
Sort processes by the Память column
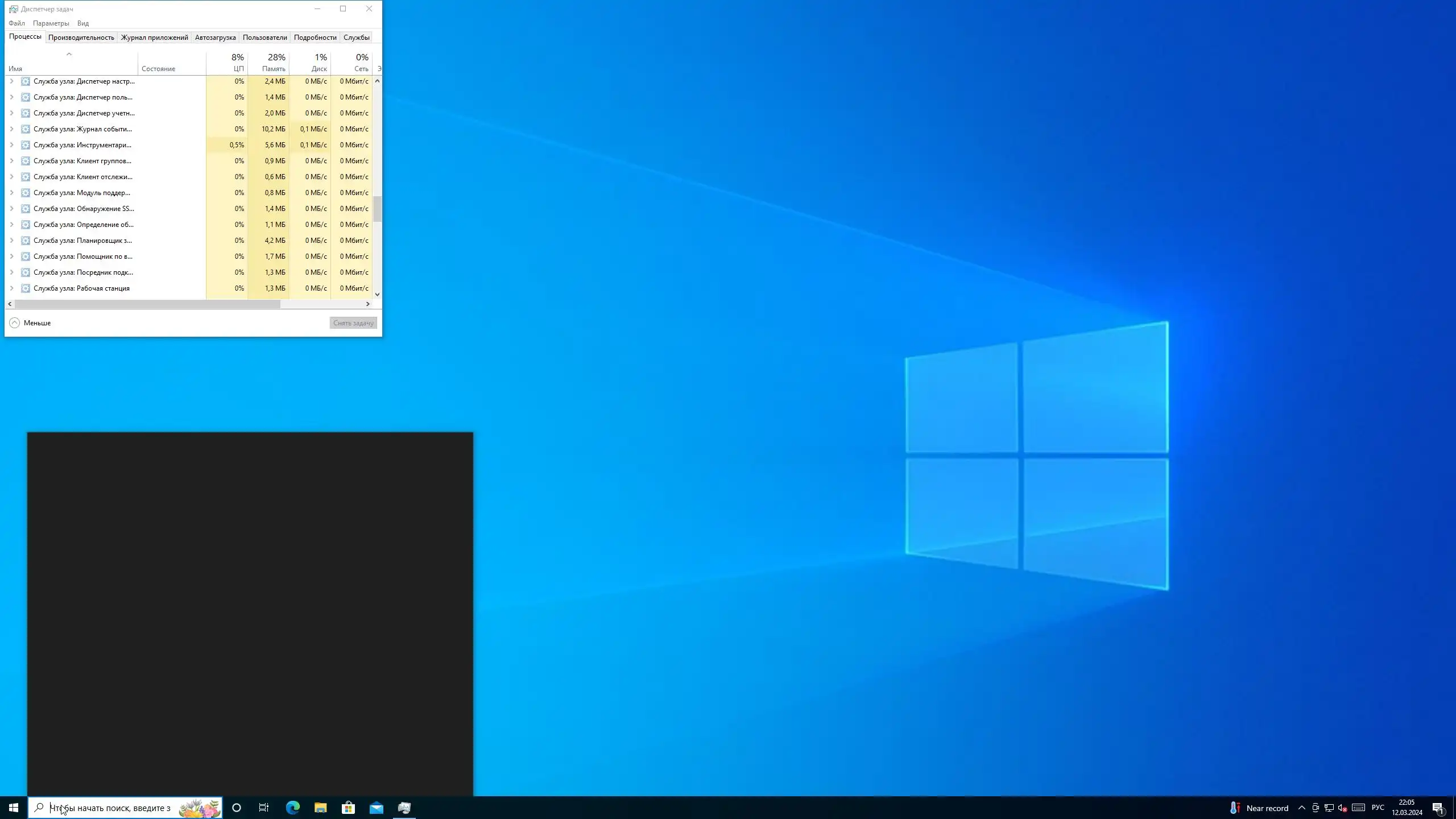pyautogui.click(x=274, y=63)
